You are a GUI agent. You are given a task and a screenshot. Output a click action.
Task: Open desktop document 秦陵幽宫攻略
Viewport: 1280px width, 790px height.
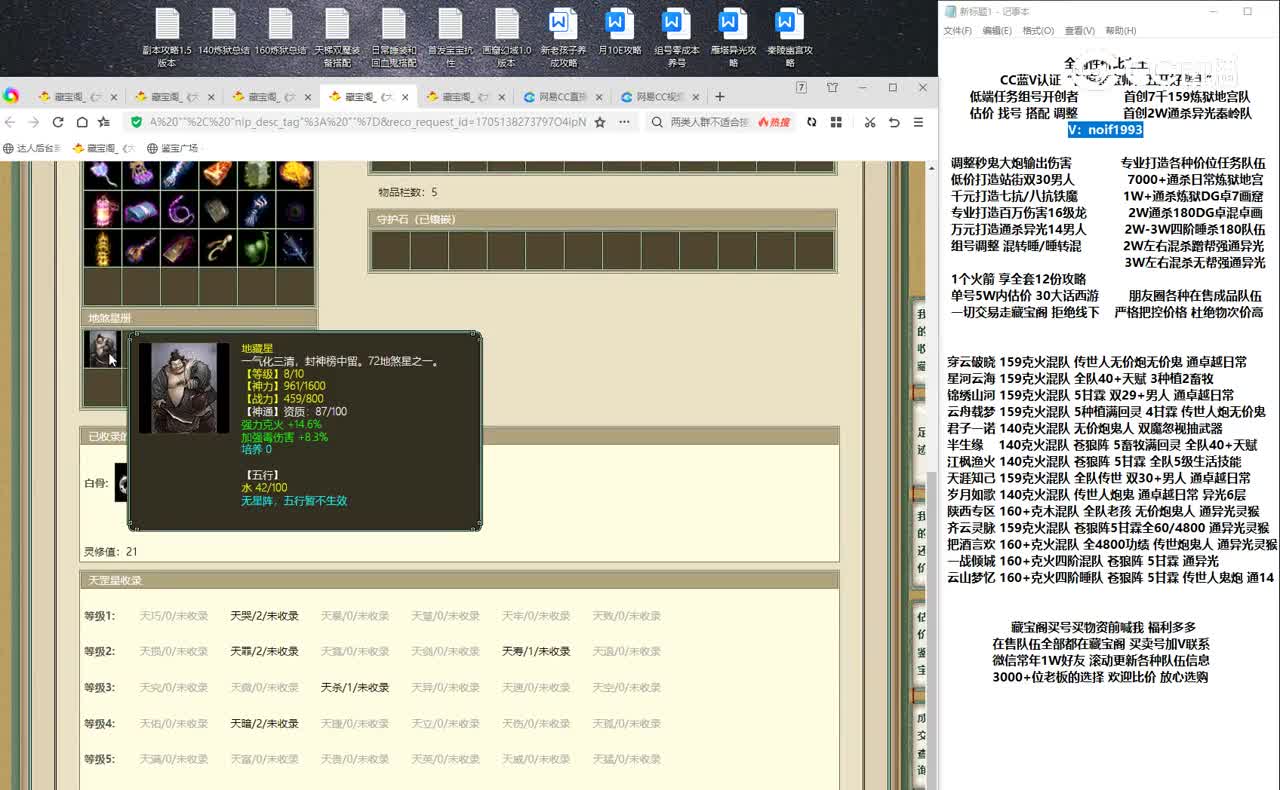[790, 38]
